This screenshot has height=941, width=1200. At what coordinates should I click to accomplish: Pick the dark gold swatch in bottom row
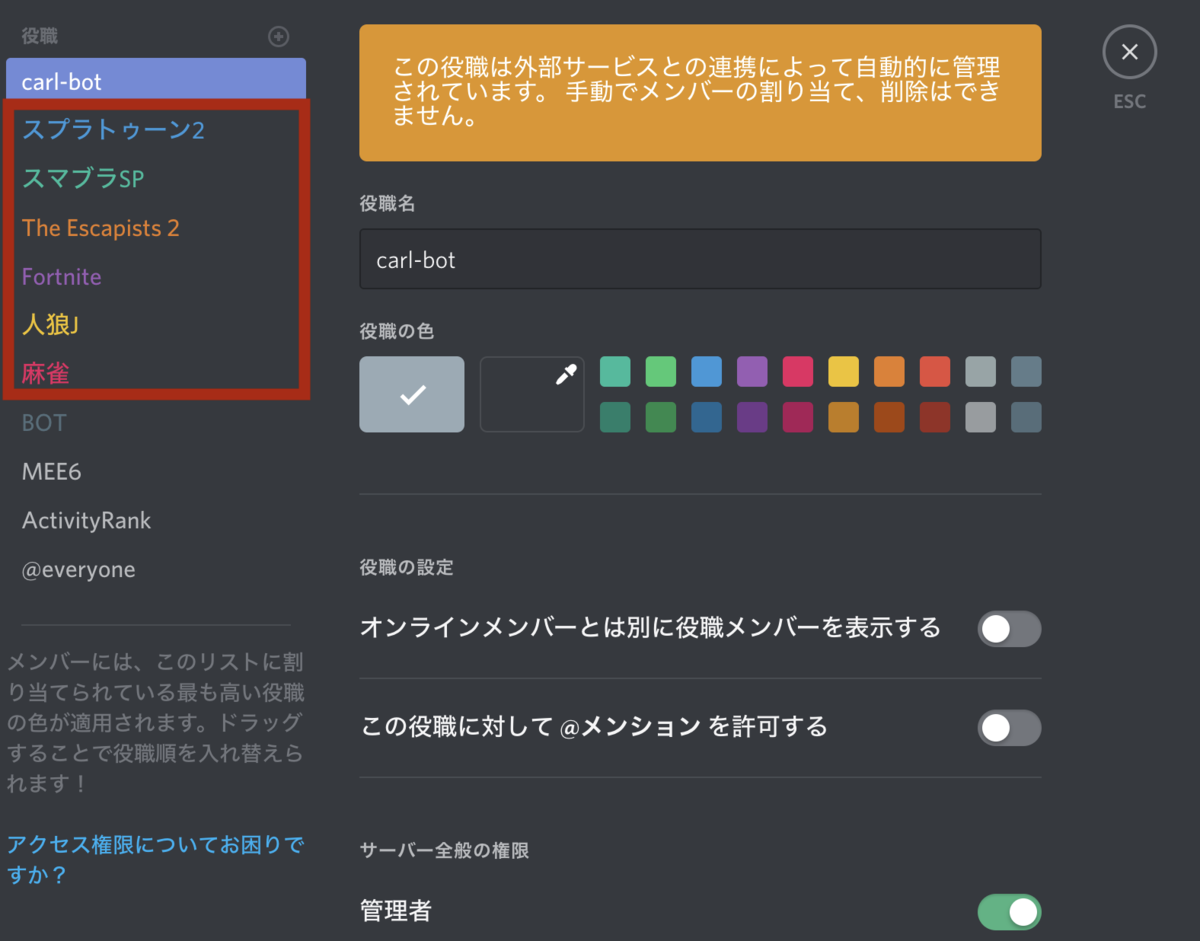(843, 417)
